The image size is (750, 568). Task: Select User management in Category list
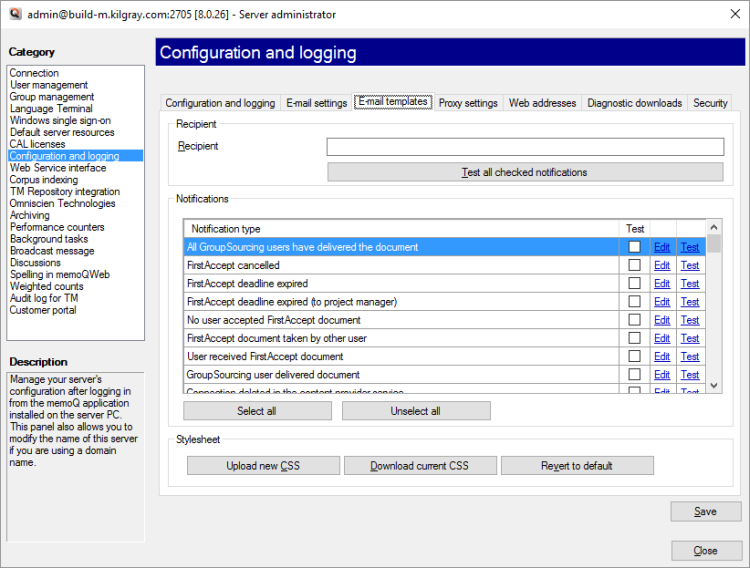(49, 85)
